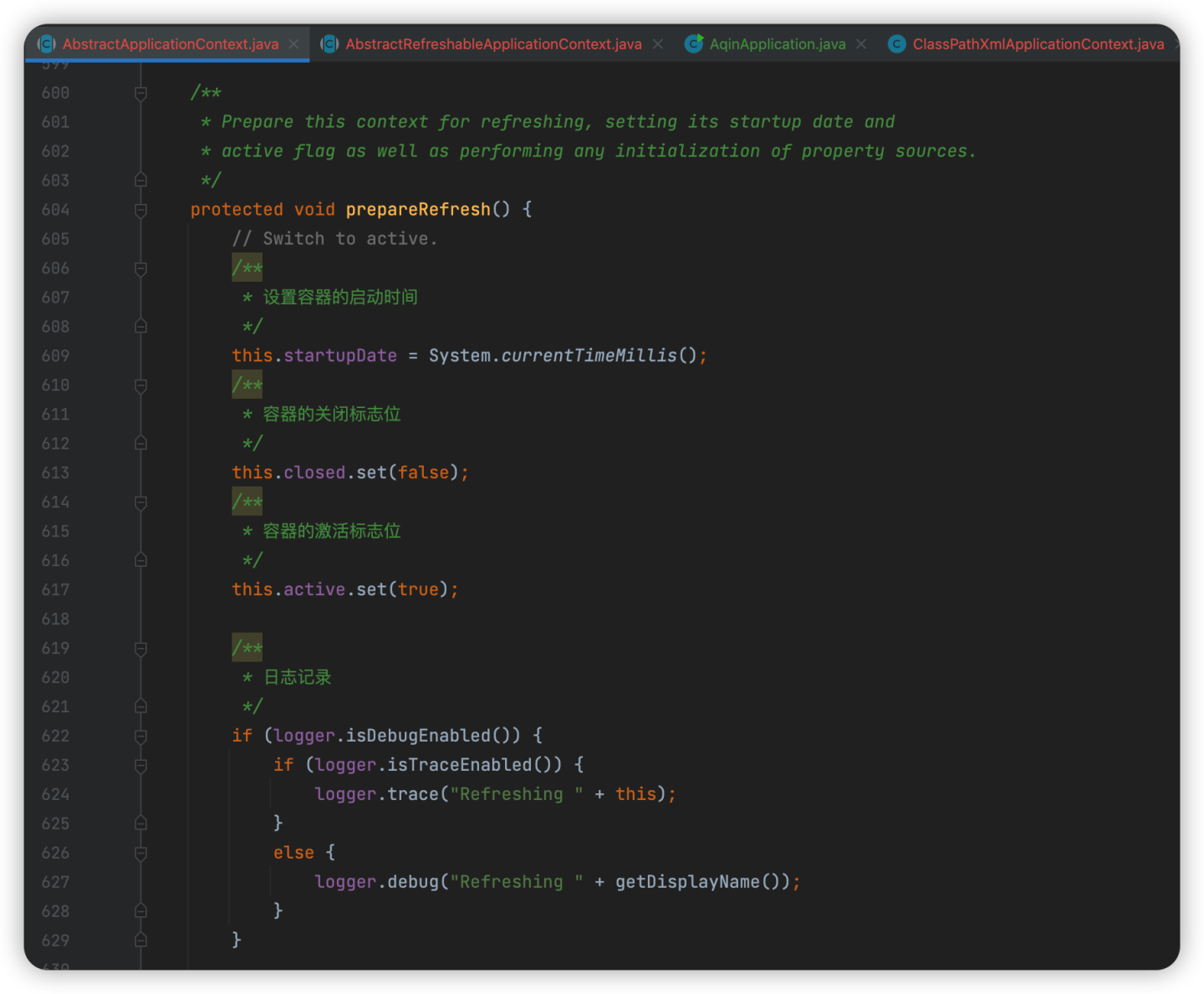Click the fold end marker at line 608
This screenshot has width=1204, height=994.
click(x=140, y=327)
